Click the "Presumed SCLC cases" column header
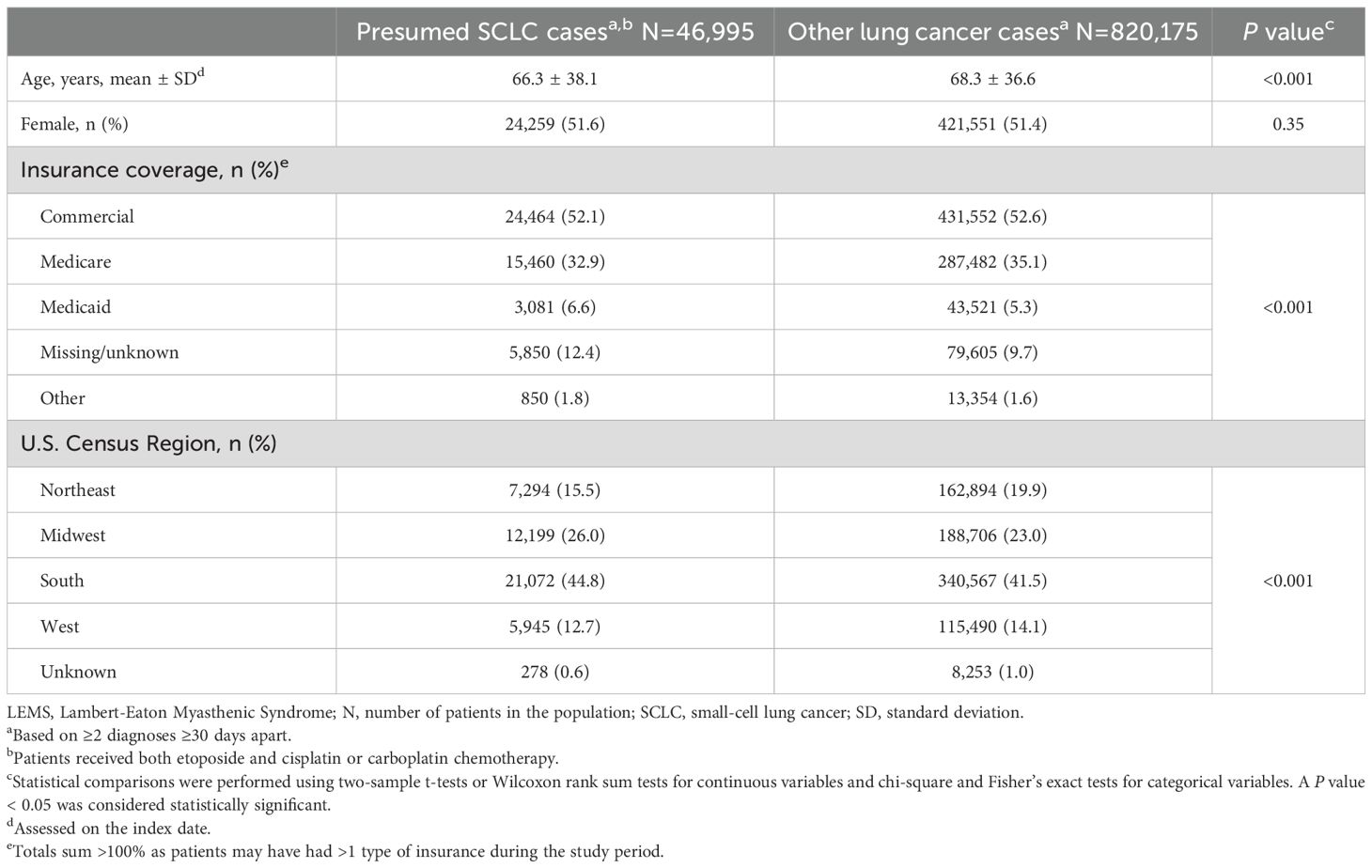Image resolution: width=1372 pixels, height=868 pixels. [554, 32]
